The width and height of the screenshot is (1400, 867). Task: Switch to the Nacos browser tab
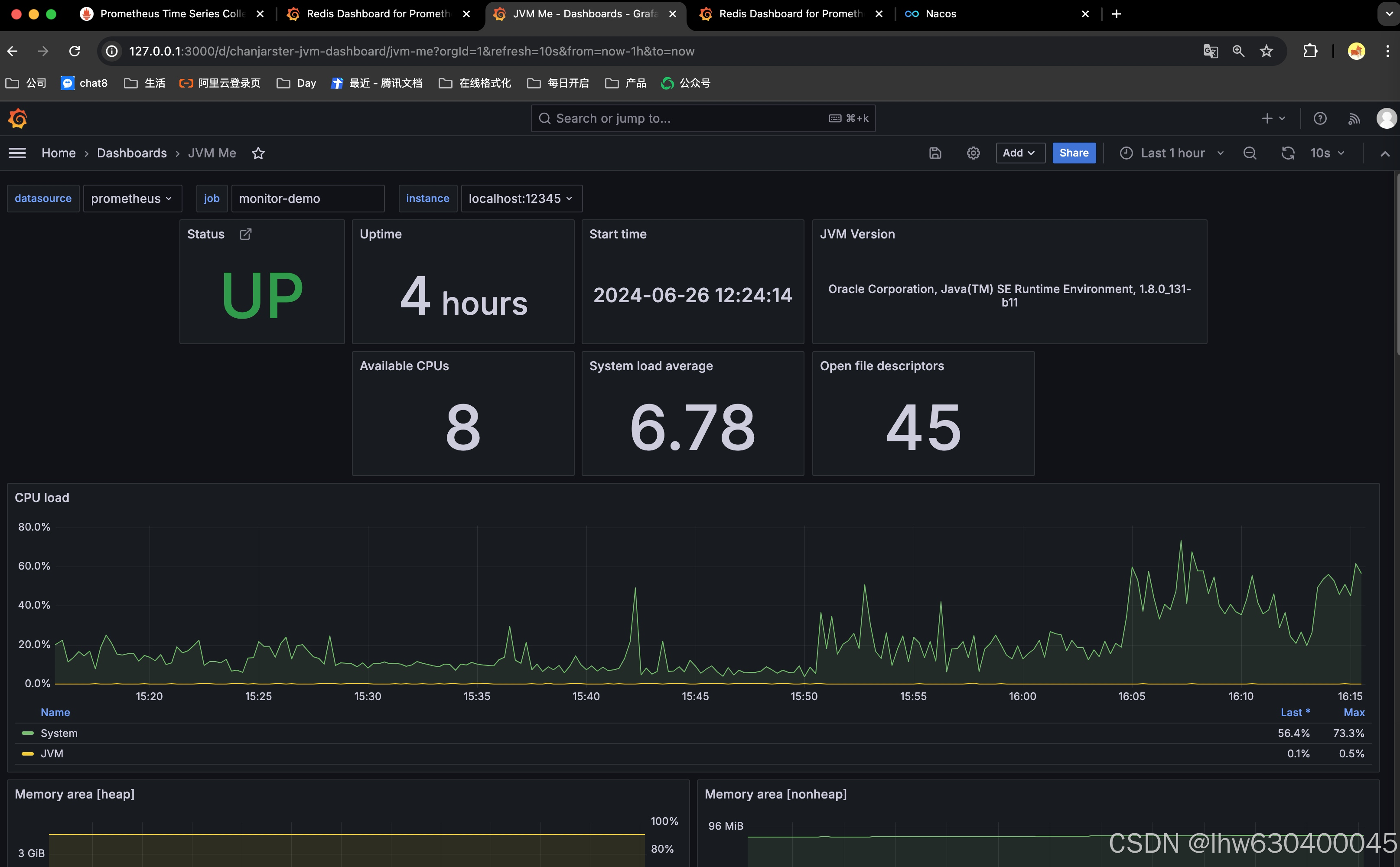click(940, 14)
